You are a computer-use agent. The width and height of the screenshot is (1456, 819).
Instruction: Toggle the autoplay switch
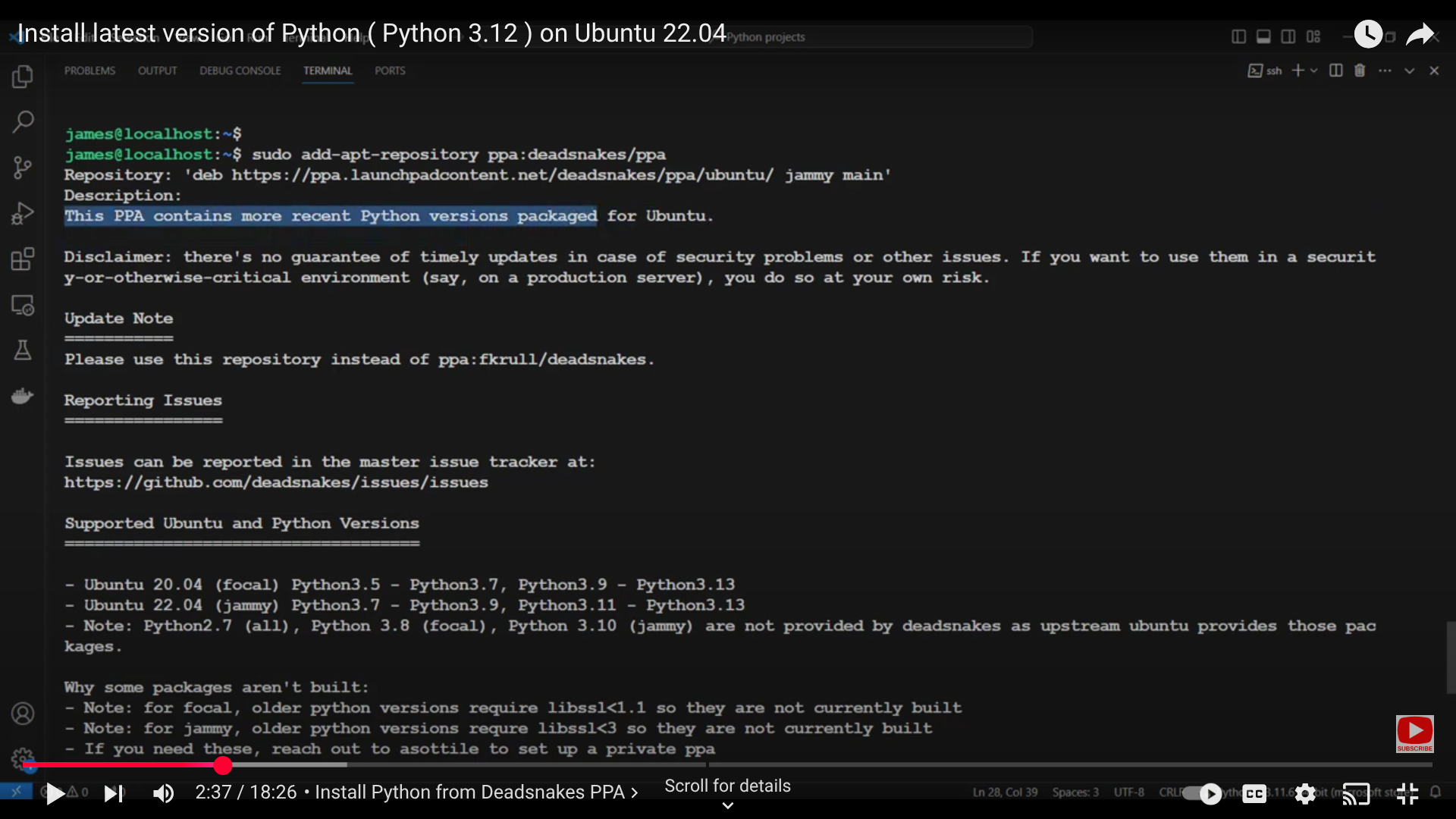[x=1202, y=794]
